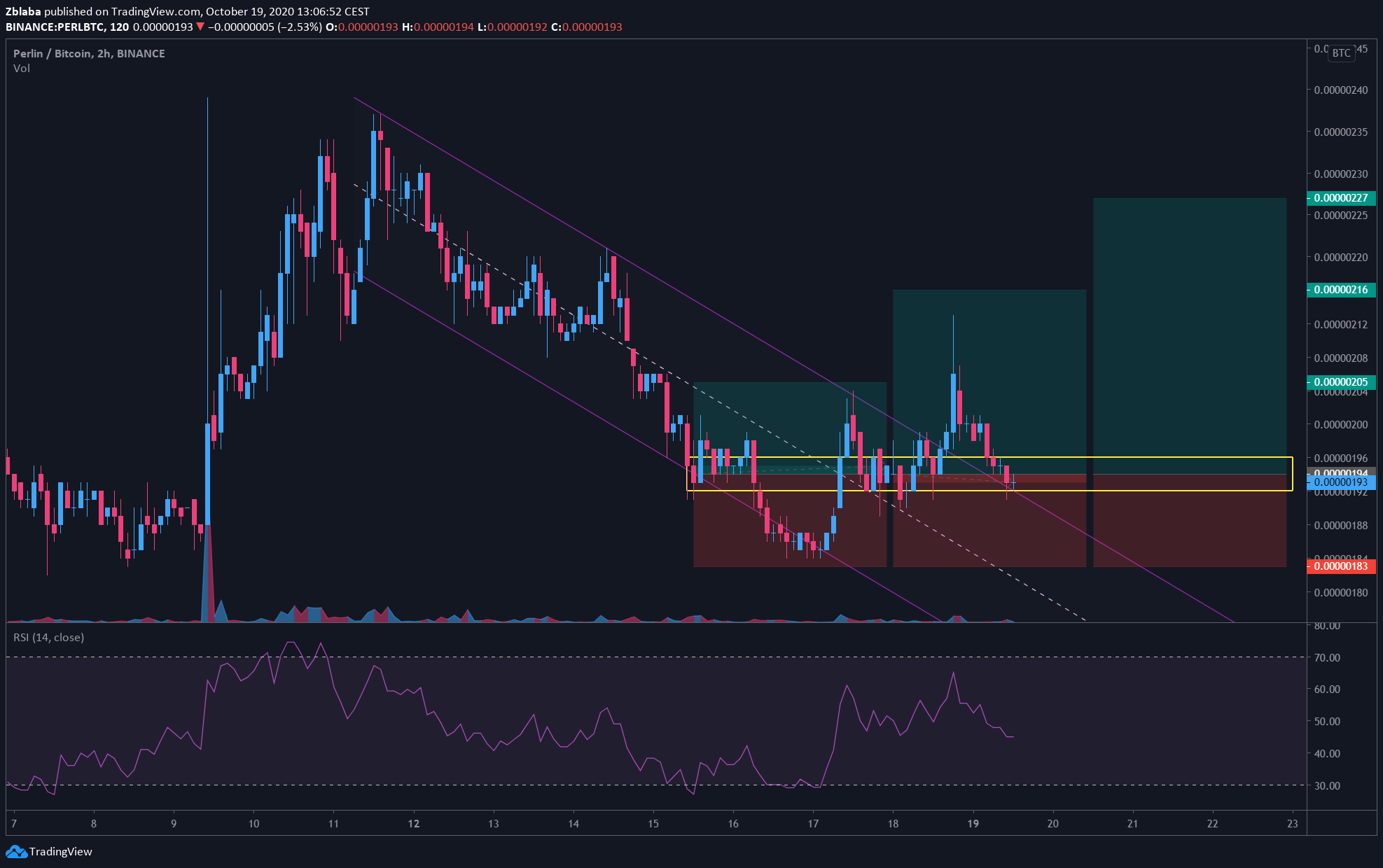This screenshot has width=1383, height=868.
Task: Click the 0.00000240 price axis label
Action: click(x=1341, y=90)
